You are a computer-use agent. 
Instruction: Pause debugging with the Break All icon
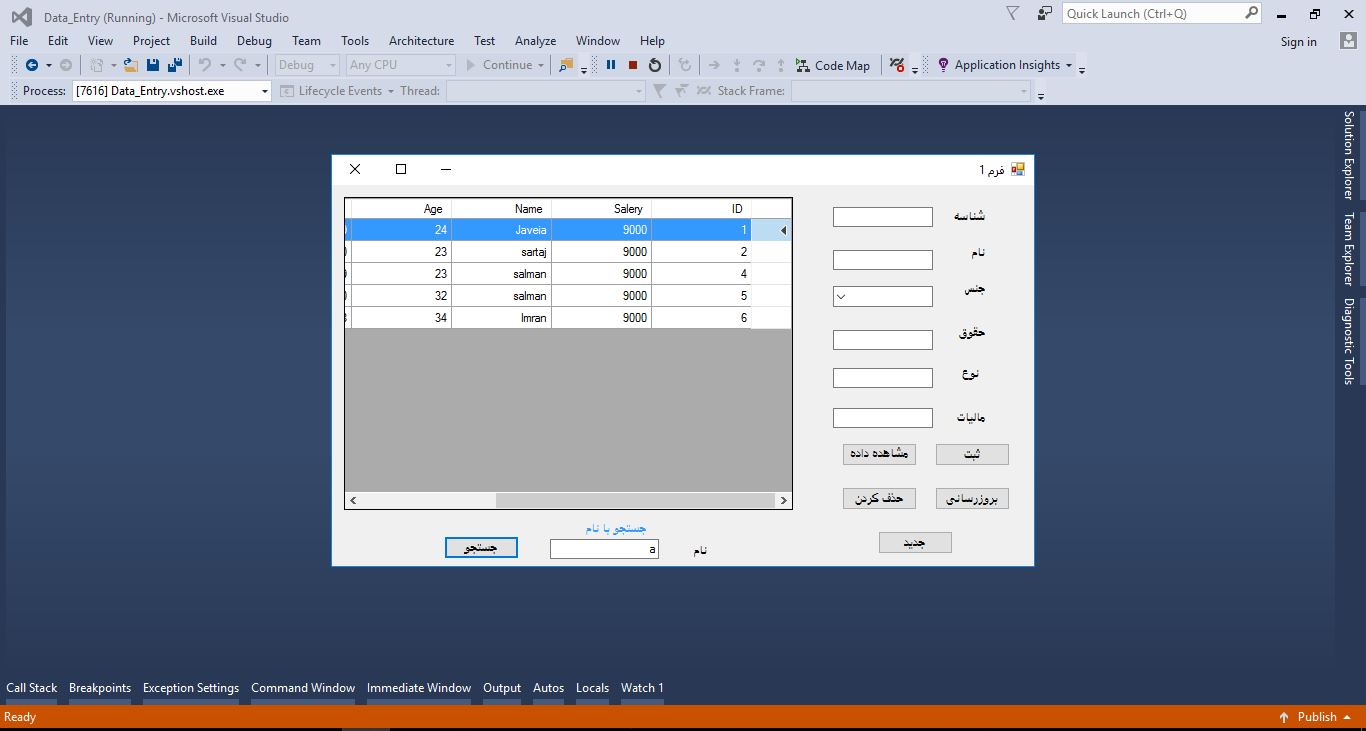[611, 65]
